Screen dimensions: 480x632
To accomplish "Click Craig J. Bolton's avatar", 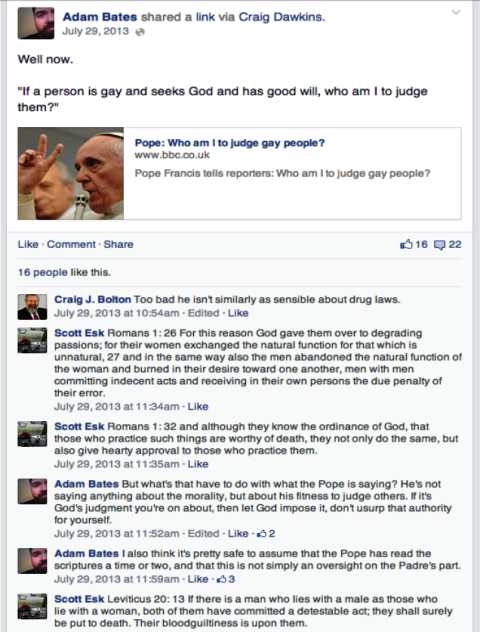I will 32,307.
